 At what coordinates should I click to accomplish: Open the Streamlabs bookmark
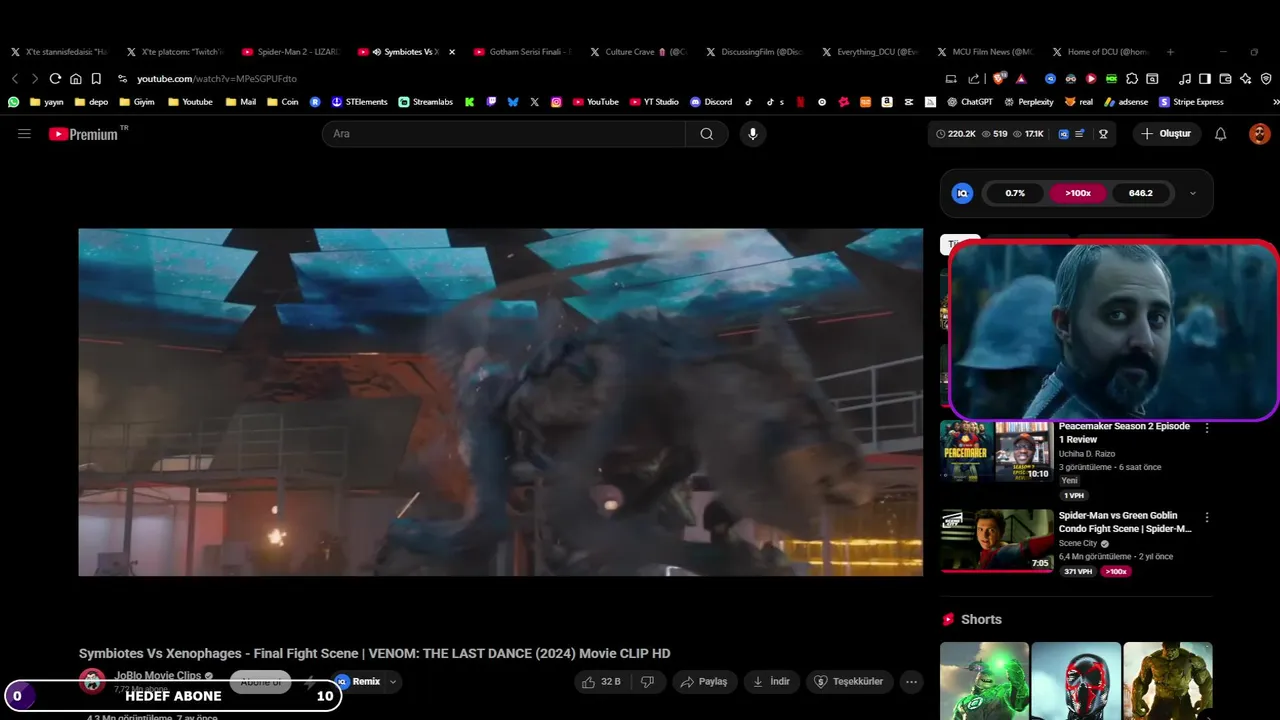click(426, 101)
